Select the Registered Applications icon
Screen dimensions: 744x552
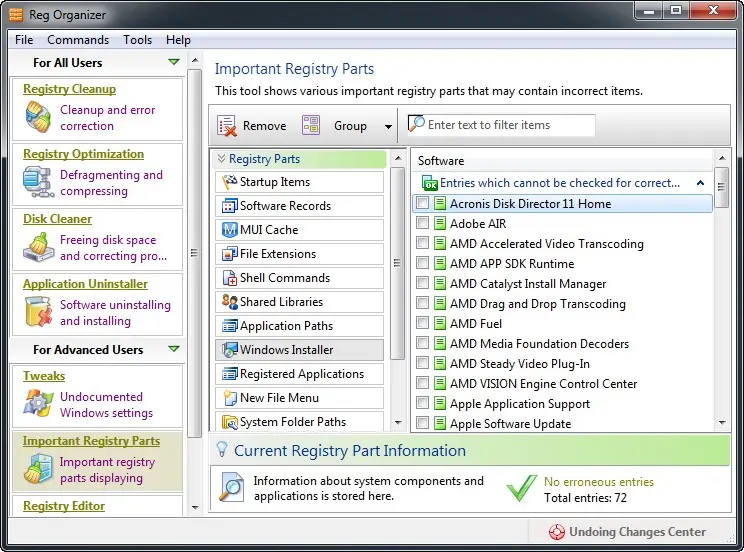coord(230,374)
